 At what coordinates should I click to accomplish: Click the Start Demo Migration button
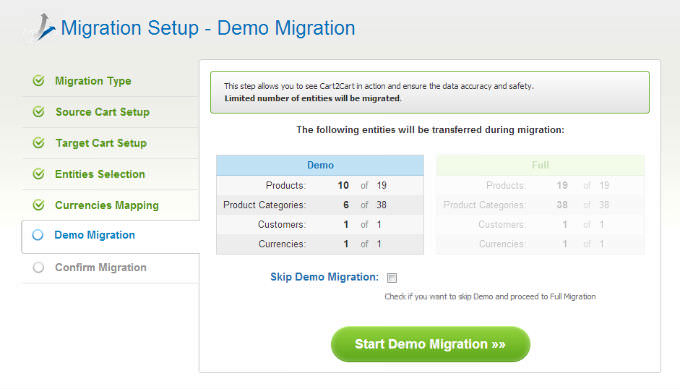point(430,344)
